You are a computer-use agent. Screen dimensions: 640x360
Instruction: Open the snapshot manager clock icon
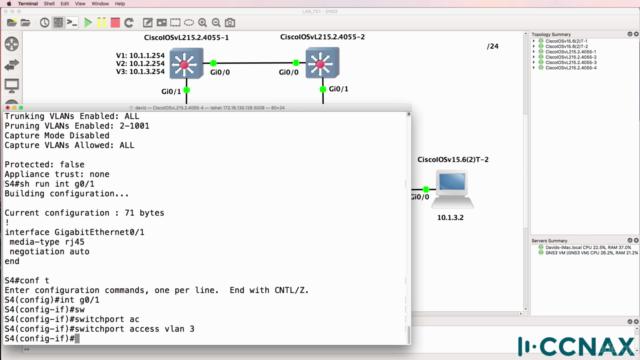44,22
